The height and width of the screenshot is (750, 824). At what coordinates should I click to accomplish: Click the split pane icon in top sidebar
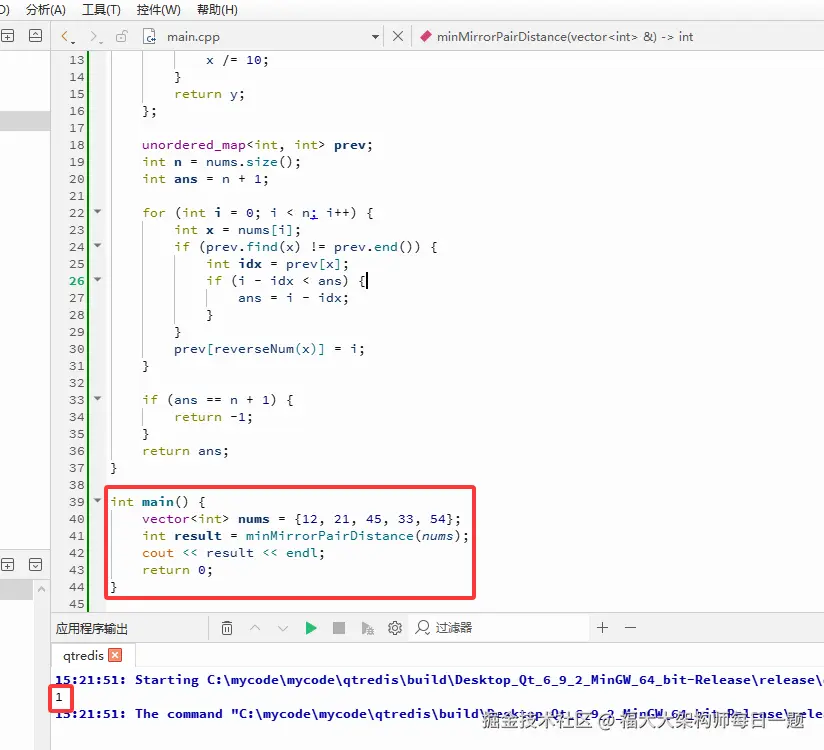pyautogui.click(x=7, y=36)
